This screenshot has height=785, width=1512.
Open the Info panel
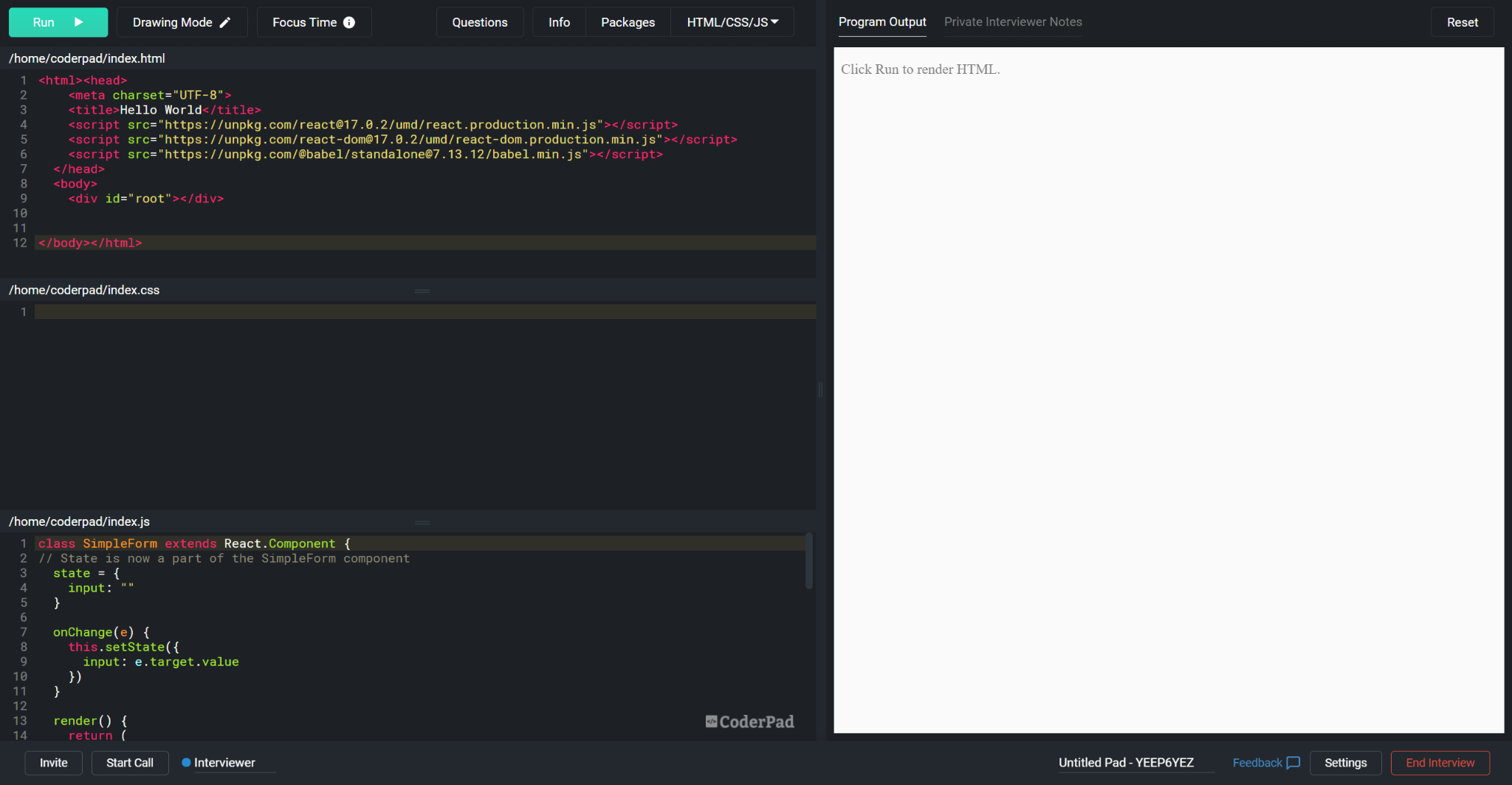(559, 22)
